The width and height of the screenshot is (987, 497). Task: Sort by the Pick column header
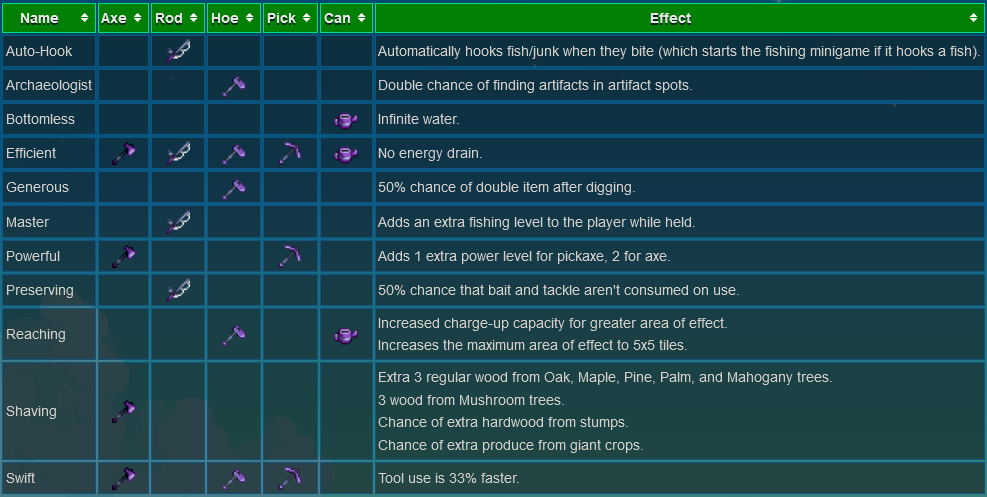[x=290, y=18]
